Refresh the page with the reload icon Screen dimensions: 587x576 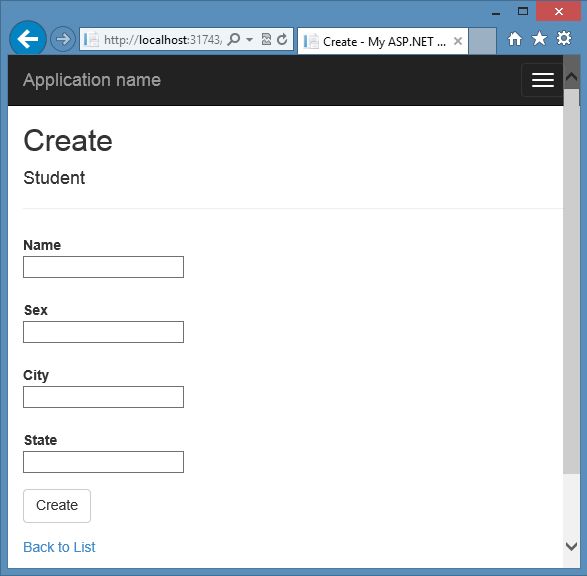pos(282,39)
